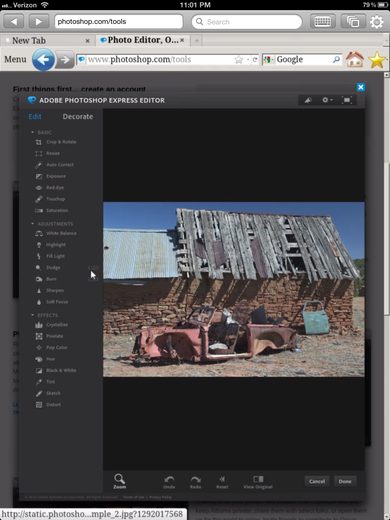Open a new browser tab with plus button
The height and width of the screenshot is (520, 390).
pos(197,41)
